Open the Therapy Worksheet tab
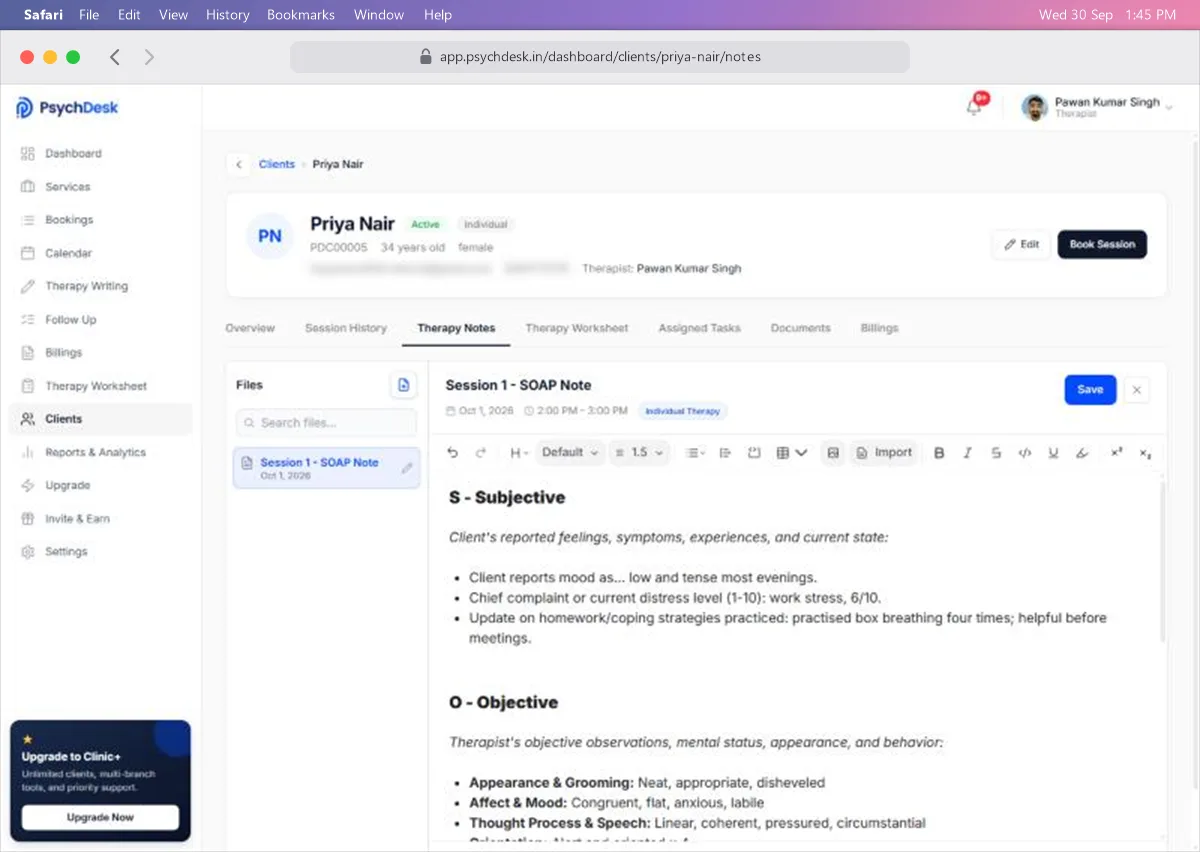This screenshot has width=1200, height=852. coord(577,328)
